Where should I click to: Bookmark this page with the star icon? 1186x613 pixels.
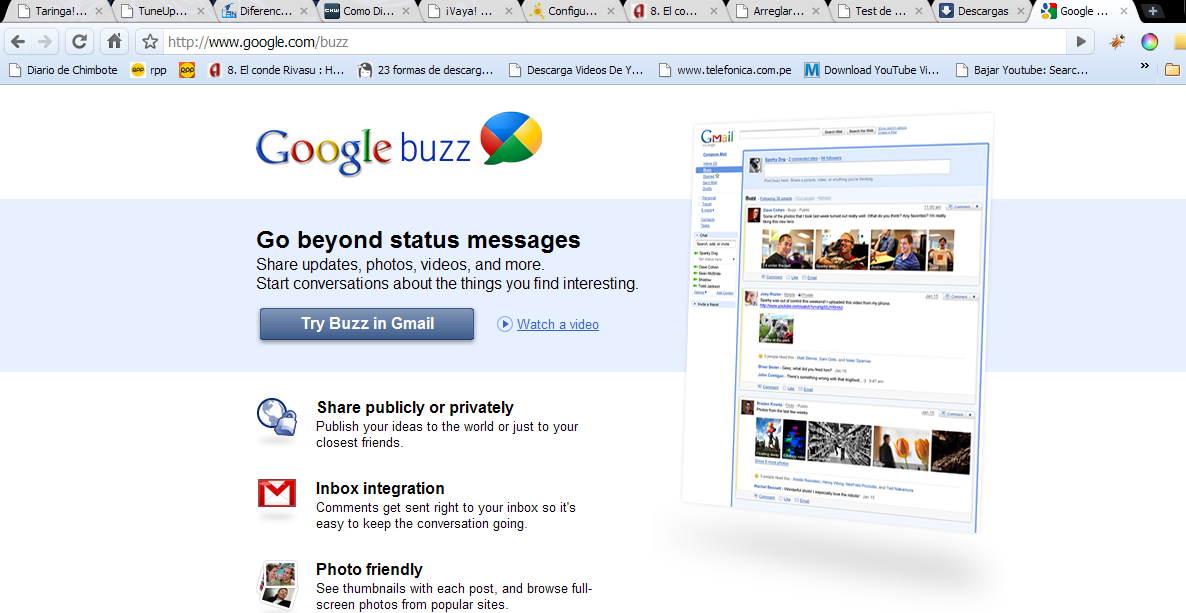(x=151, y=42)
